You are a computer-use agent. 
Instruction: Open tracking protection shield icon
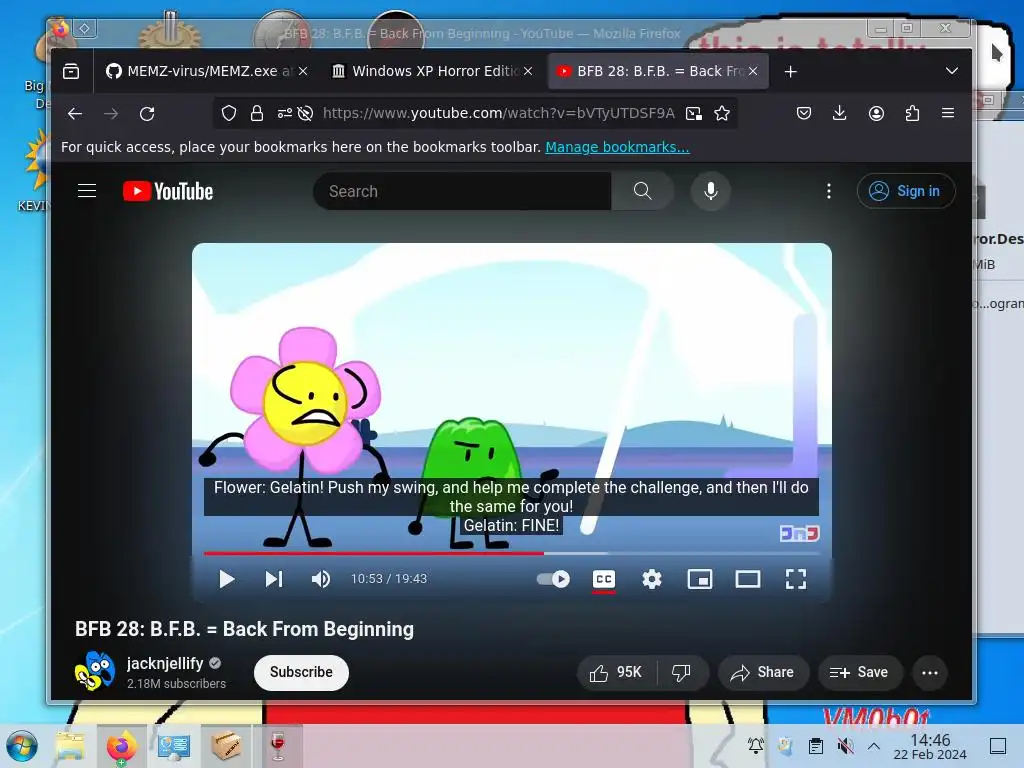229,114
